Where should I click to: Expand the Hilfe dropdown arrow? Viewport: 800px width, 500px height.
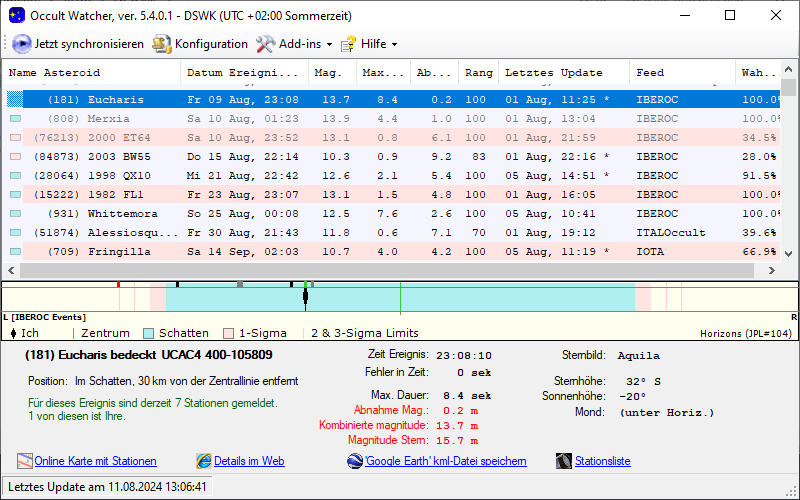(x=394, y=44)
